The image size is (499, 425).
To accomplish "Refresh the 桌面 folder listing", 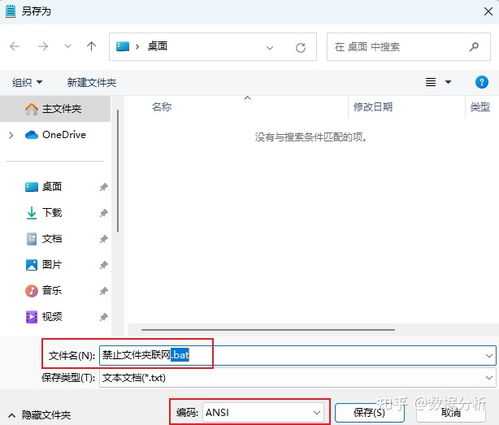I will [301, 48].
